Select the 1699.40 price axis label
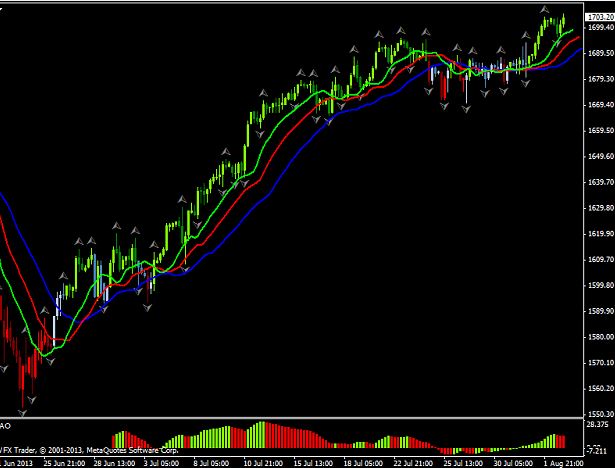 [601, 27]
